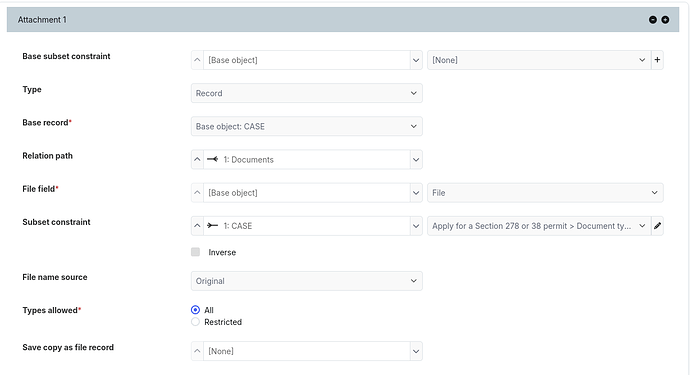The height and width of the screenshot is (375, 690).
Task: Click the up caret beside Subset constraint 1: CASE
Action: (197, 226)
